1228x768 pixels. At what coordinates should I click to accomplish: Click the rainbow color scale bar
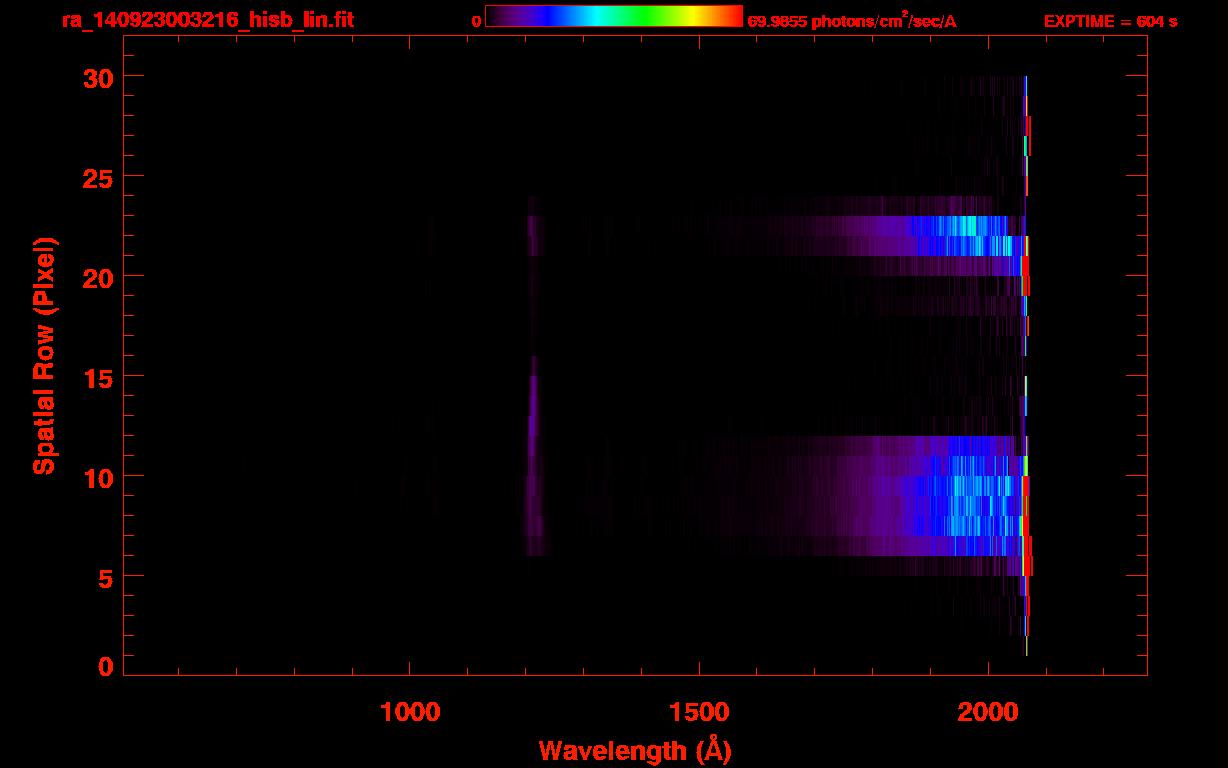pos(614,16)
